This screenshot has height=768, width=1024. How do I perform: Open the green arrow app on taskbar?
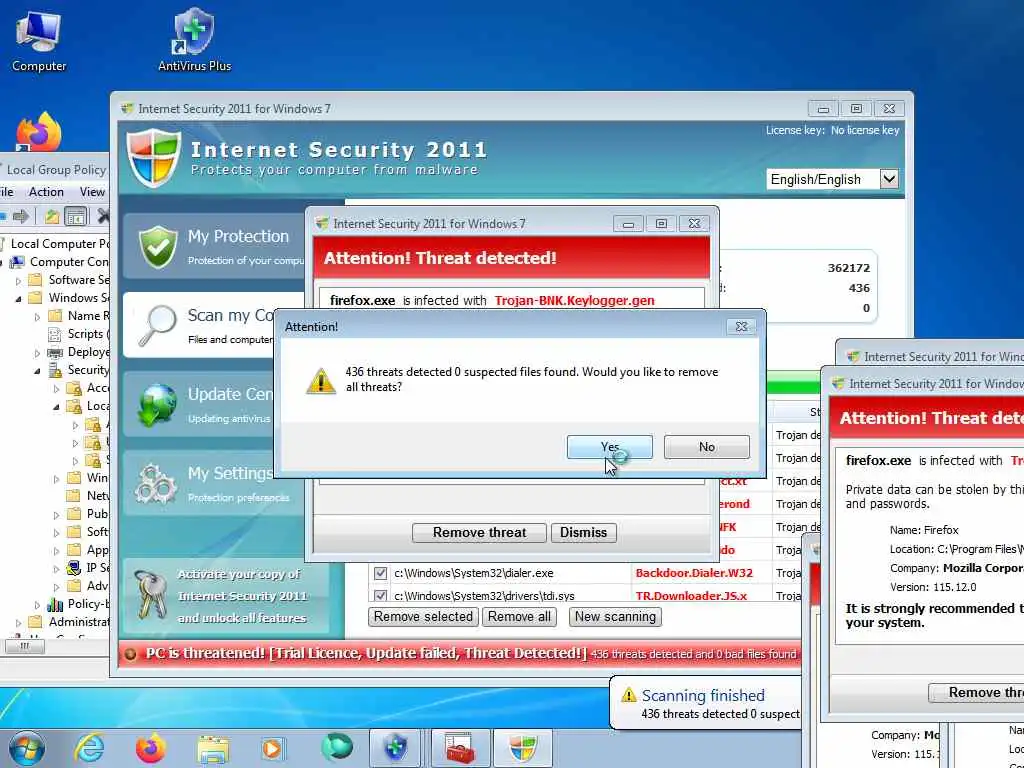click(337, 748)
